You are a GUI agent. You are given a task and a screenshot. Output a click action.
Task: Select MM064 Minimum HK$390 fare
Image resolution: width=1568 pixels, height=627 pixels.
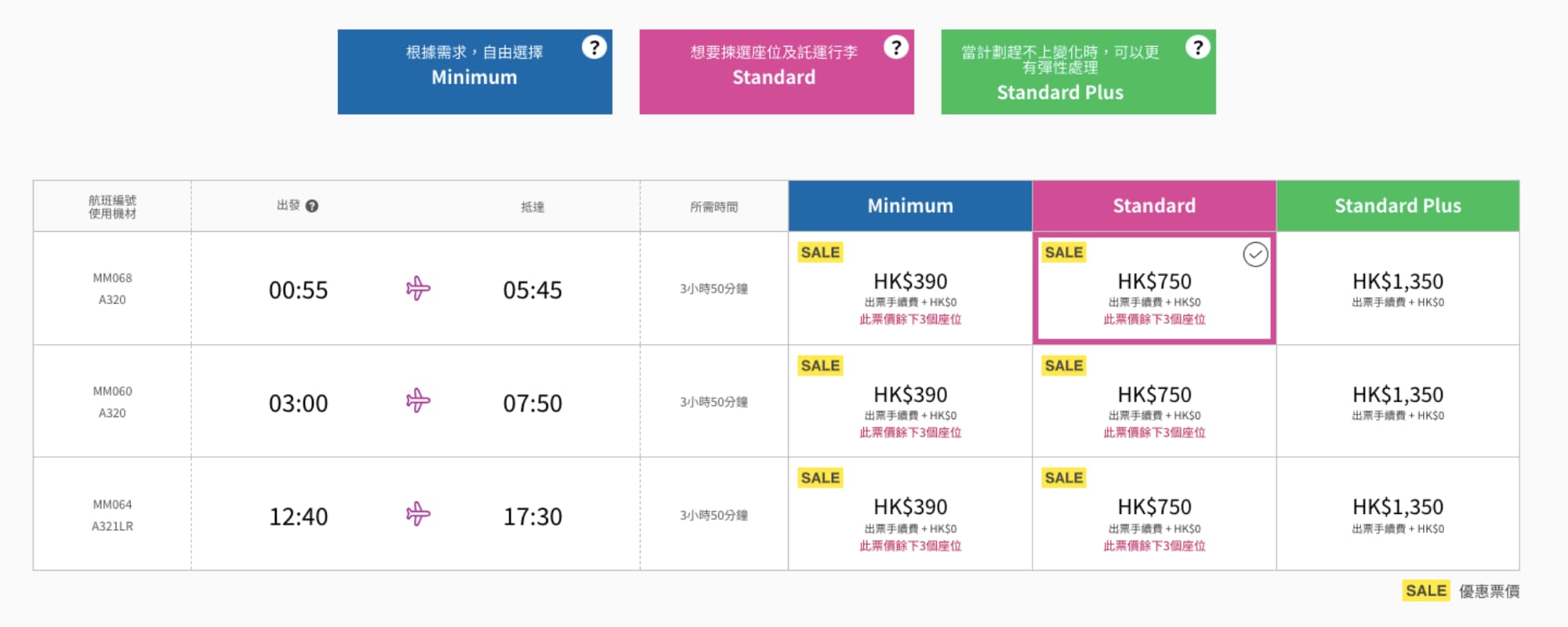[x=910, y=514]
